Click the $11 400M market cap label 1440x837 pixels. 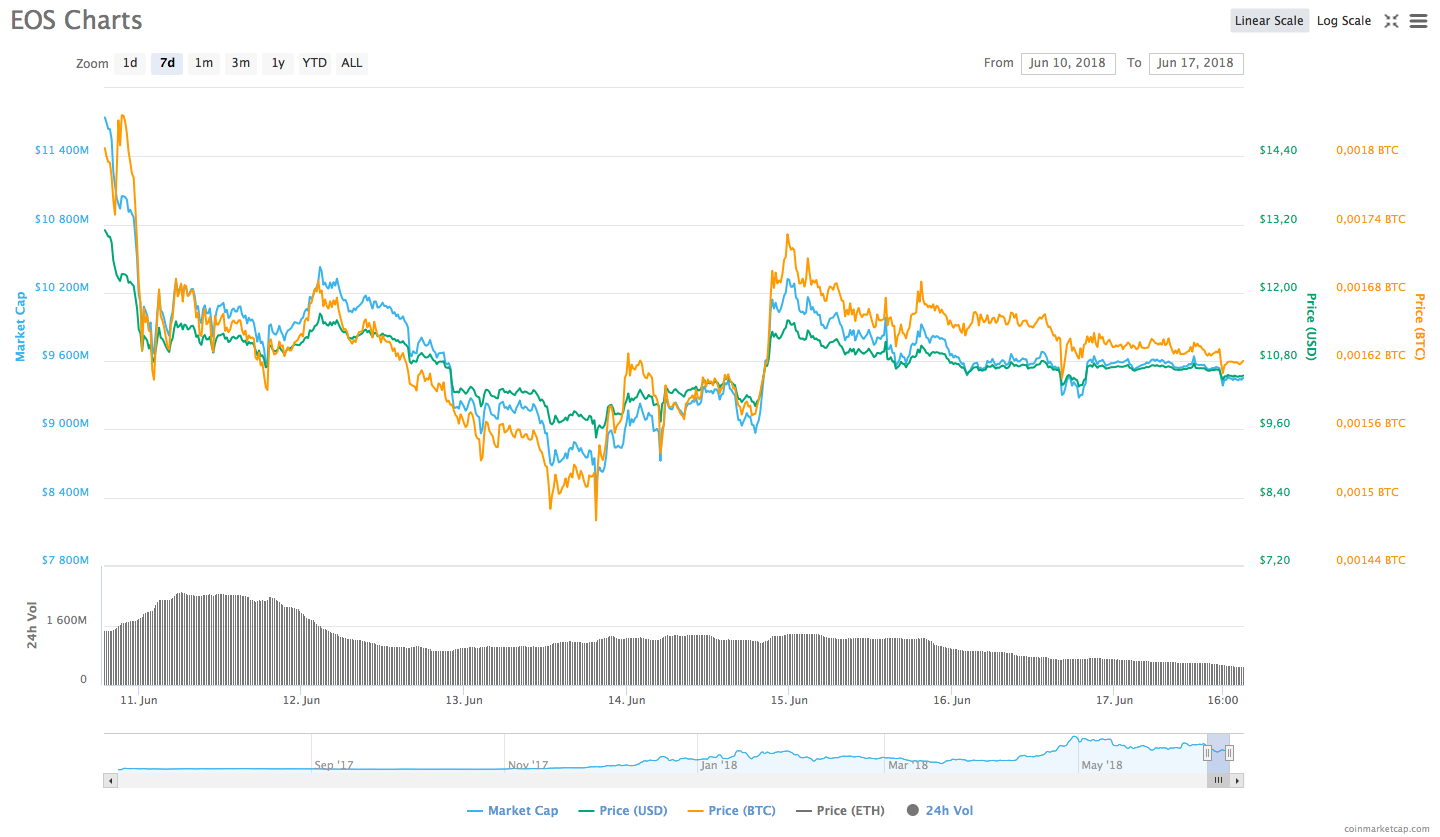pyautogui.click(x=62, y=150)
